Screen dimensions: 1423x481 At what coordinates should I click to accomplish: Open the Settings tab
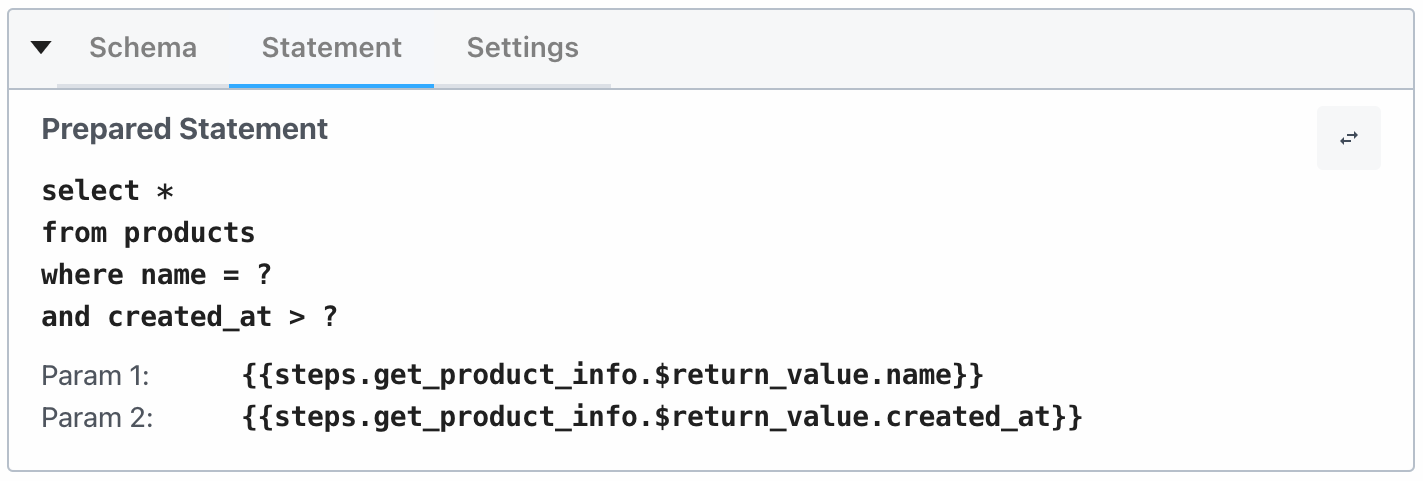(x=523, y=48)
